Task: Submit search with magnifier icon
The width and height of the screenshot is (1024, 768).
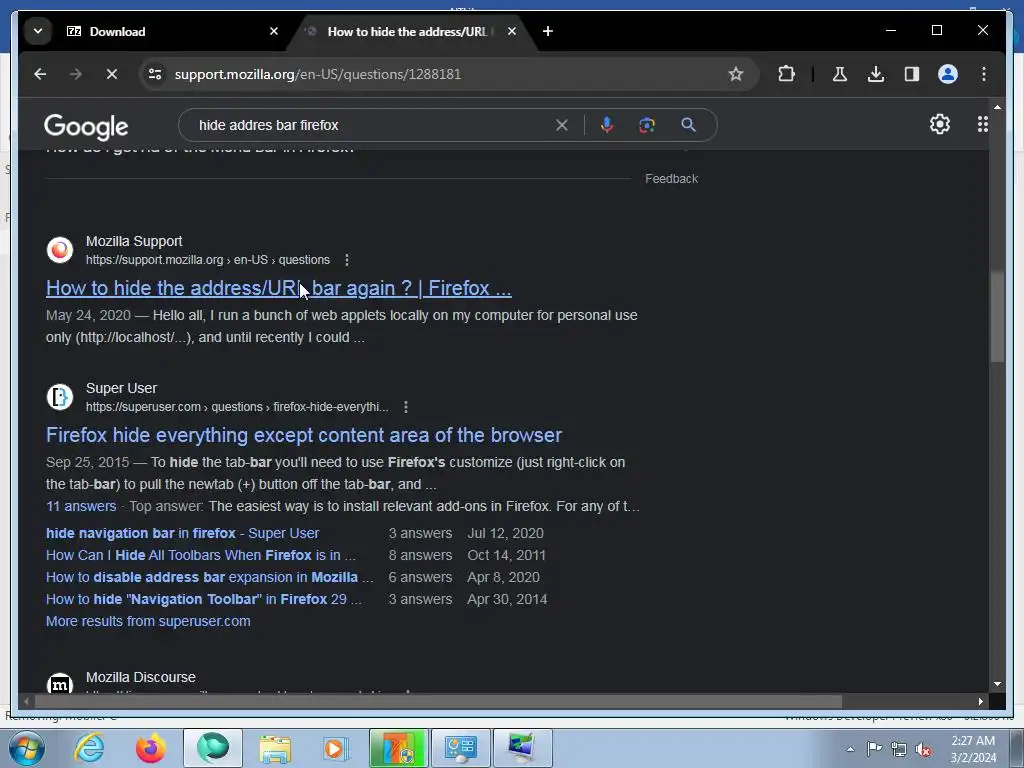Action: (x=688, y=125)
